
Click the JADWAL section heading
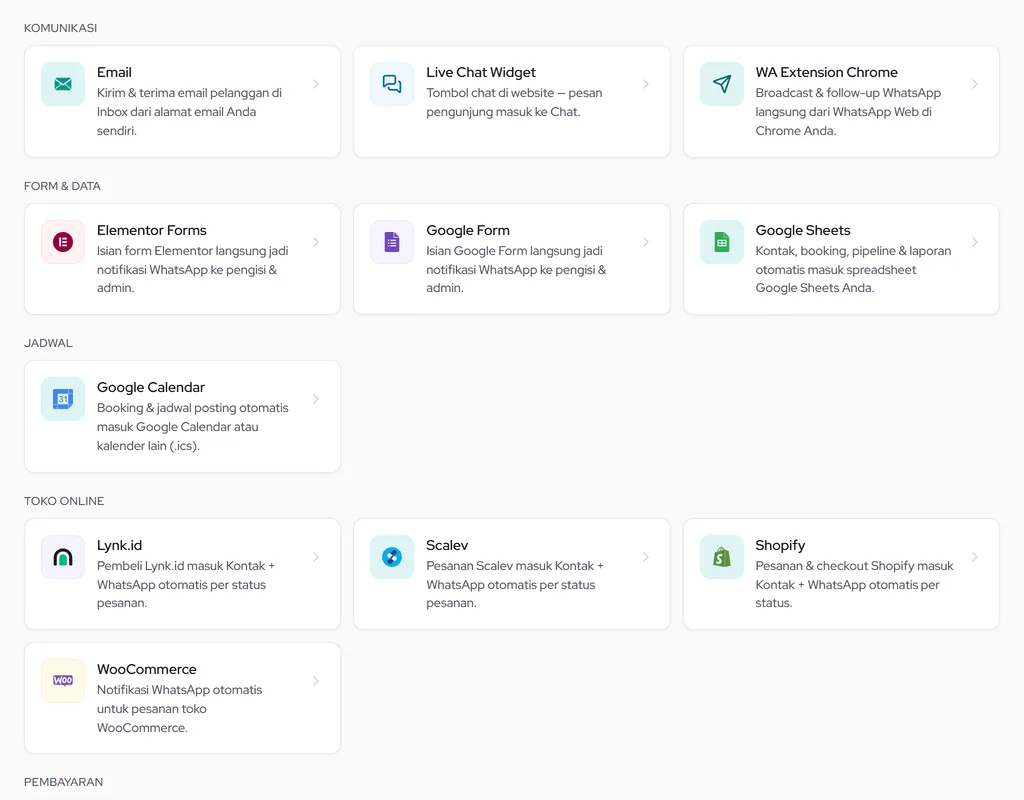(x=48, y=343)
